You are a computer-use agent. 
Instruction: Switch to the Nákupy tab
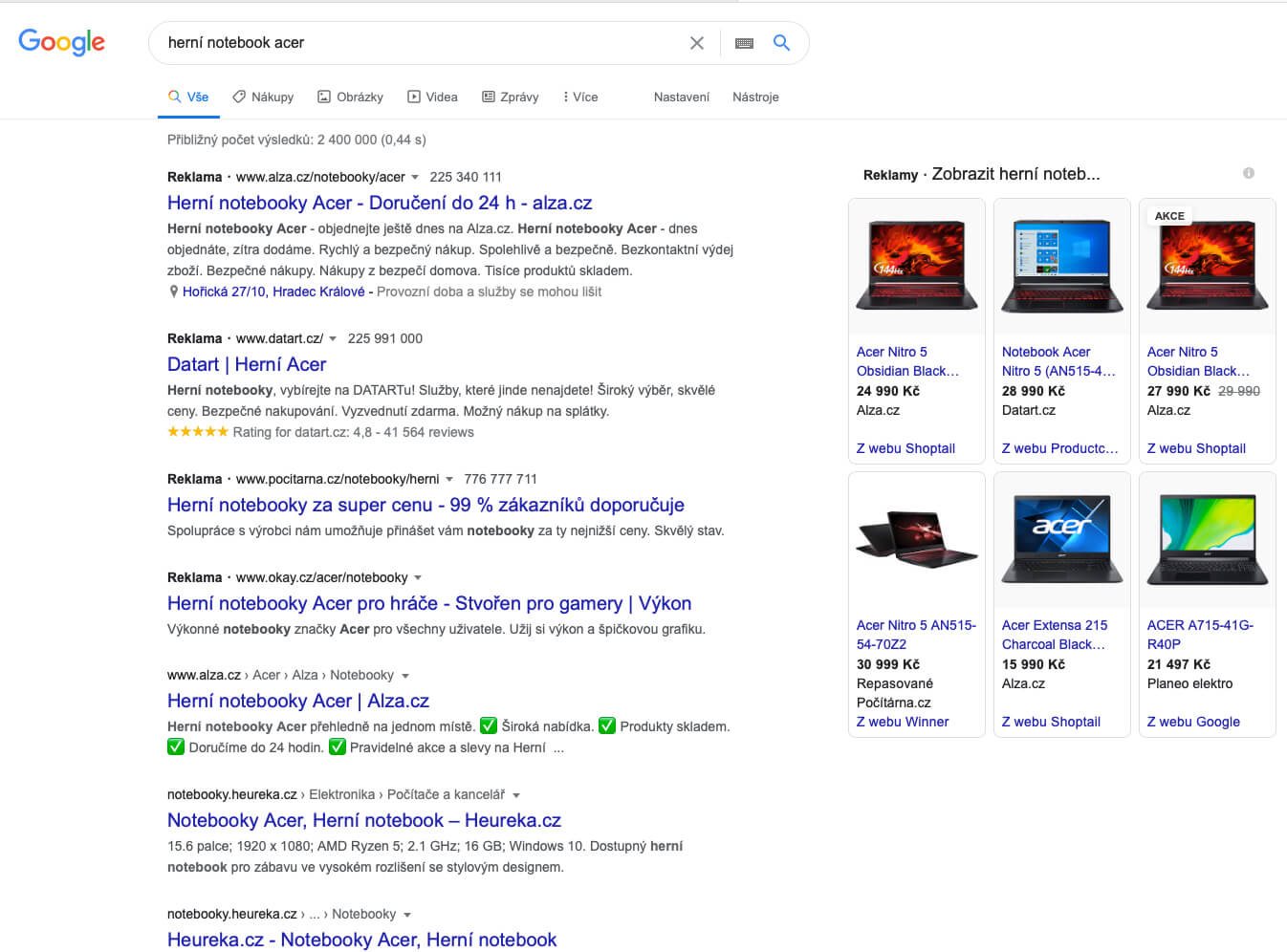click(x=263, y=97)
